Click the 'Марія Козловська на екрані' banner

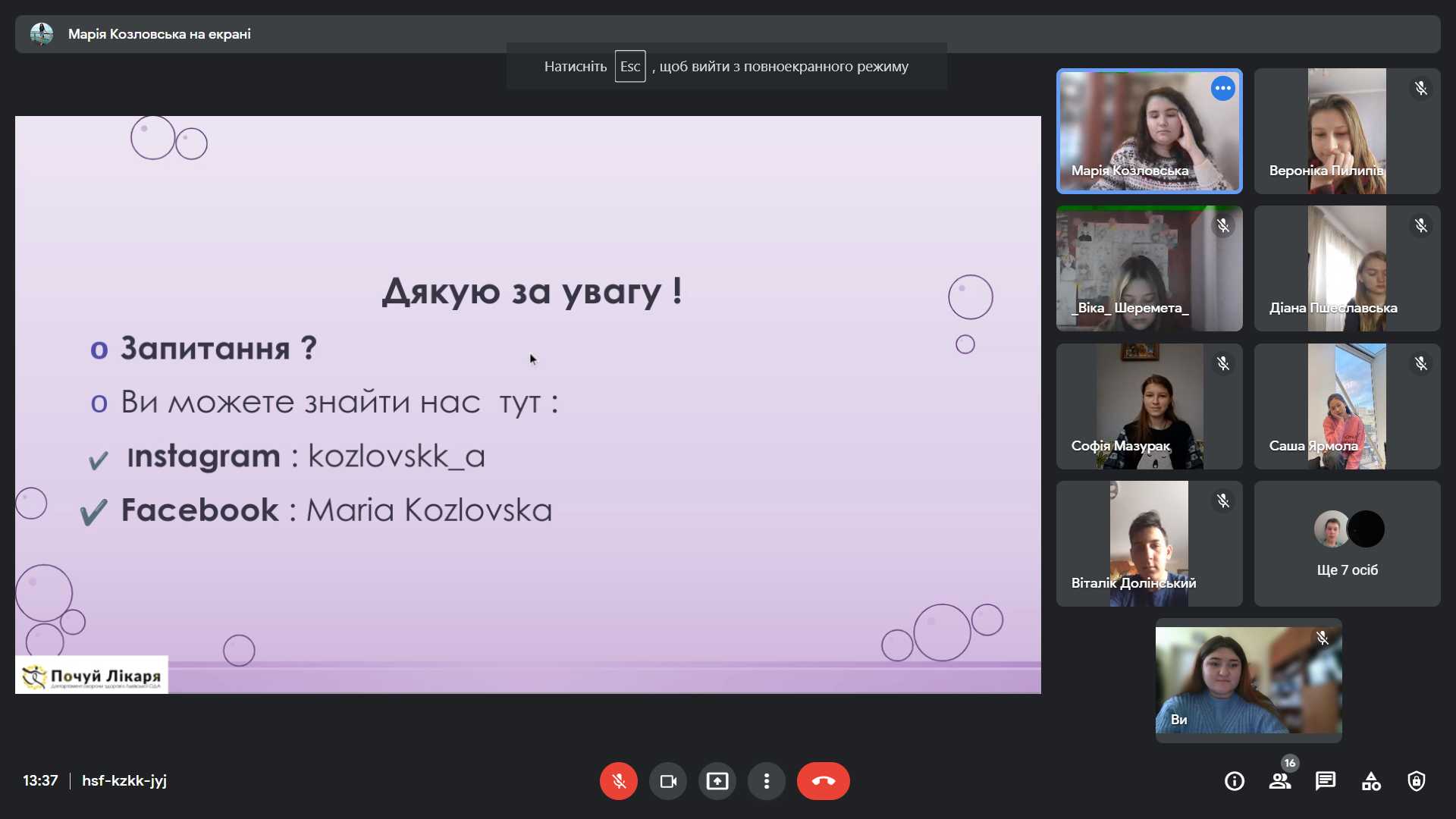tap(159, 34)
